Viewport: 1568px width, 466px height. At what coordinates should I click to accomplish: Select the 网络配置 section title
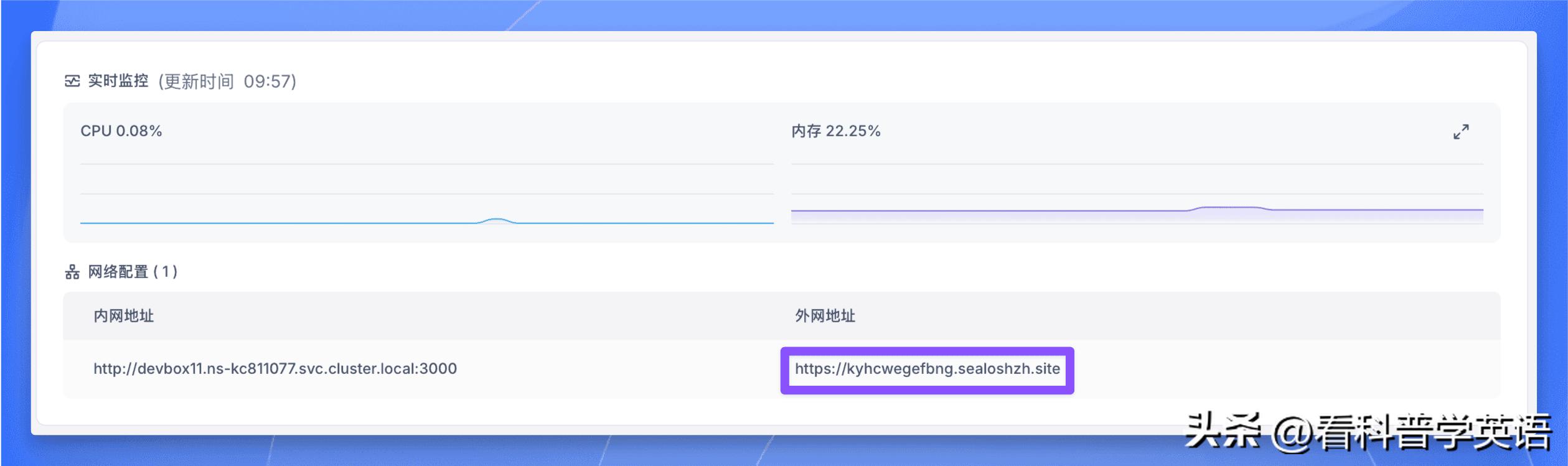pos(118,272)
